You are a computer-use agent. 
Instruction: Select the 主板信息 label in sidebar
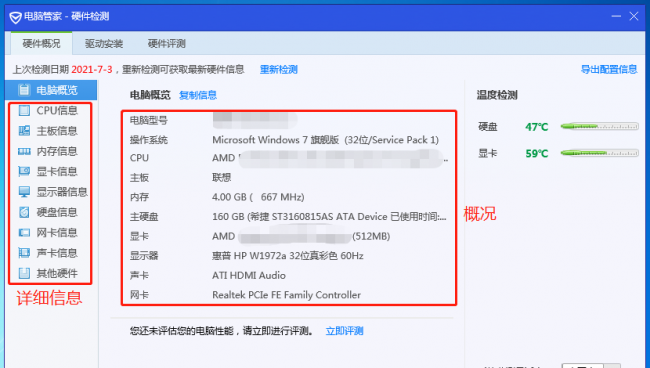(57, 131)
